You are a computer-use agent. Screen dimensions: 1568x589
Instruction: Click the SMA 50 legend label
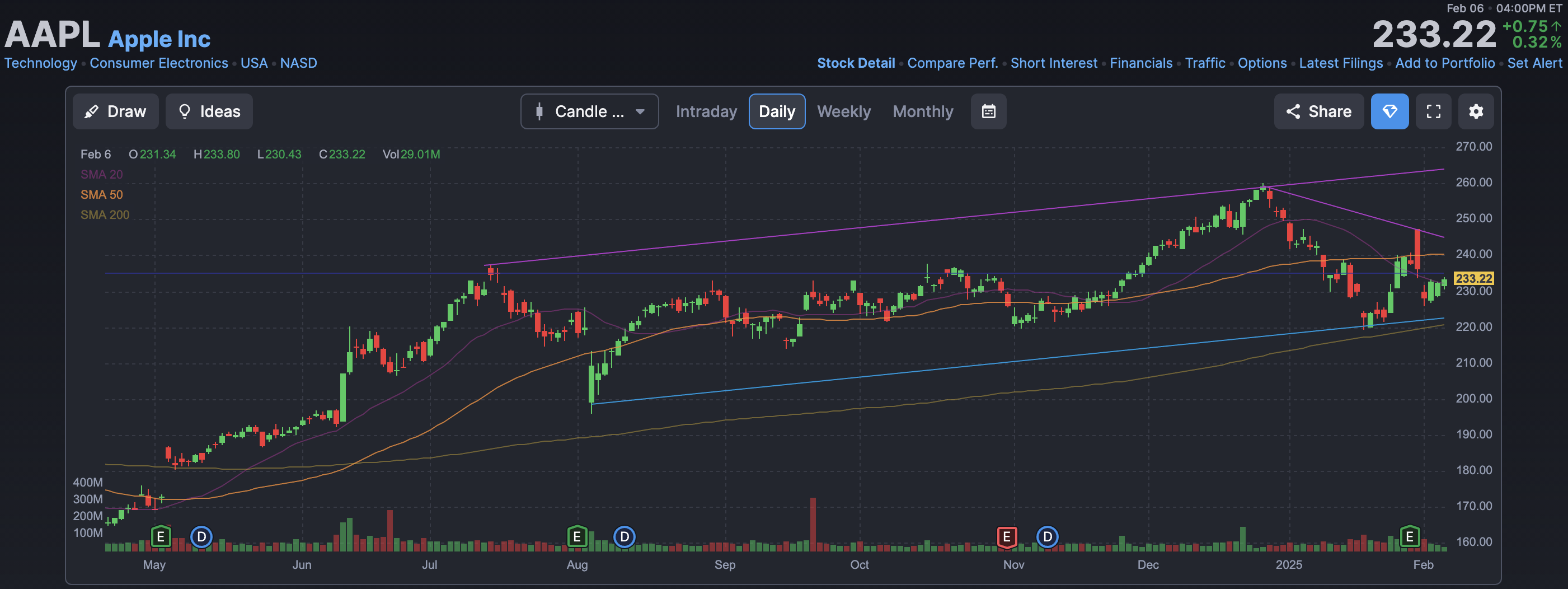click(x=102, y=194)
